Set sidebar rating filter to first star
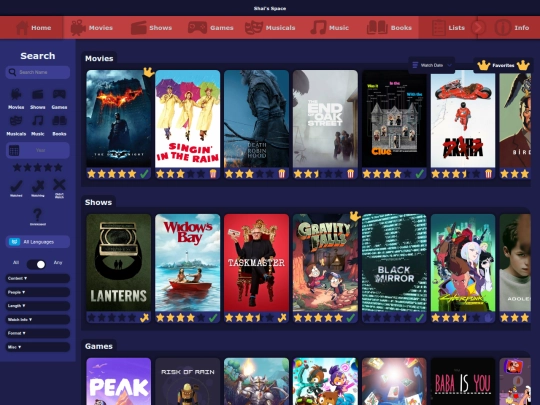The image size is (540, 405). coord(17,168)
